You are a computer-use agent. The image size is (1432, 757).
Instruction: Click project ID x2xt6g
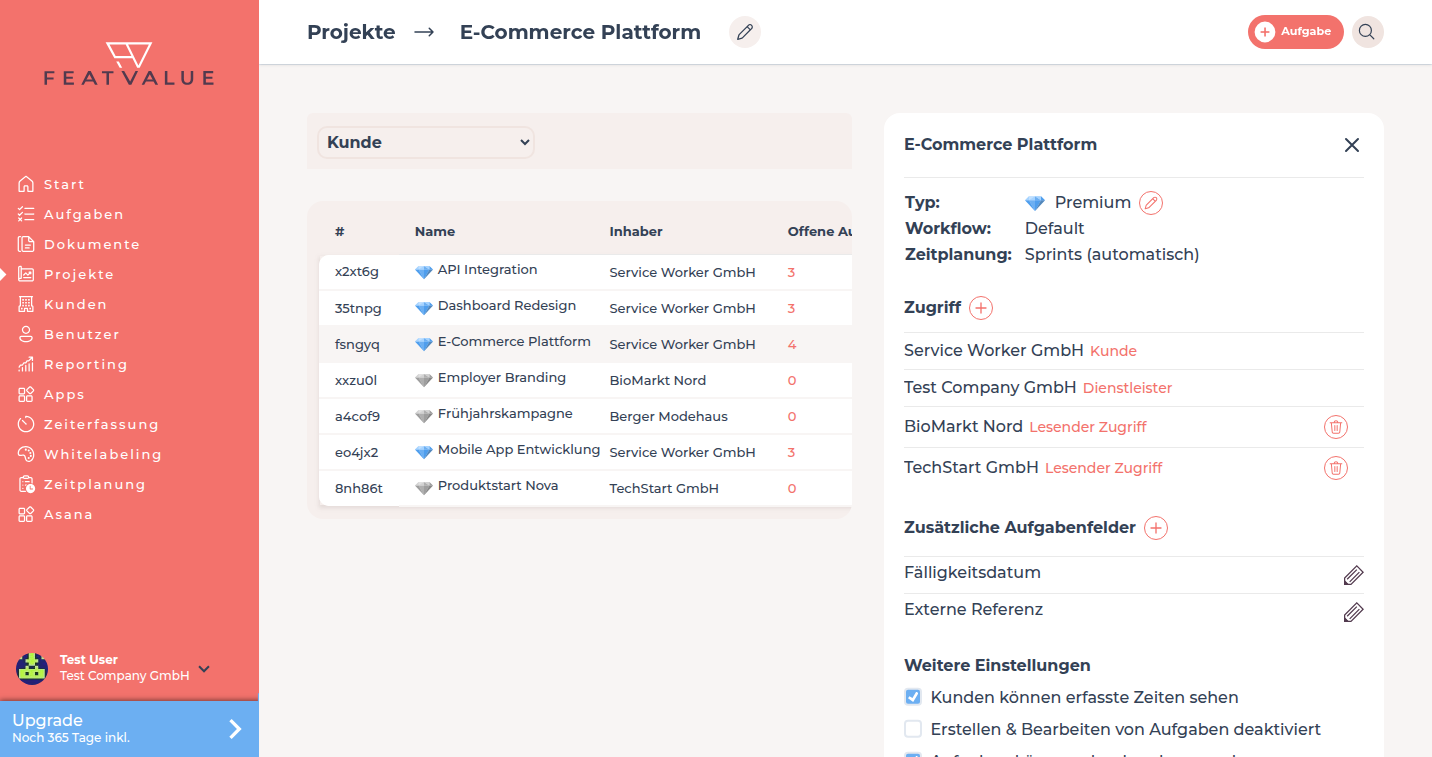(357, 272)
